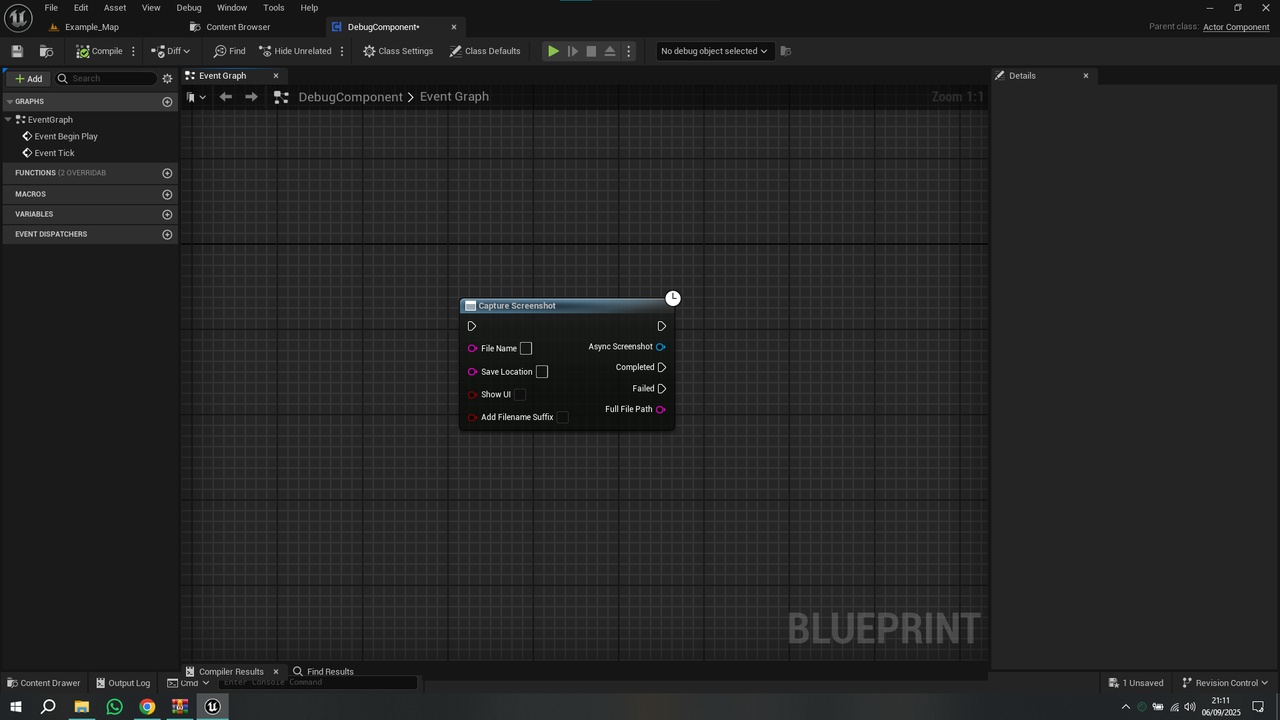Open Class Defaults
The image size is (1280, 720).
pyautogui.click(x=485, y=51)
